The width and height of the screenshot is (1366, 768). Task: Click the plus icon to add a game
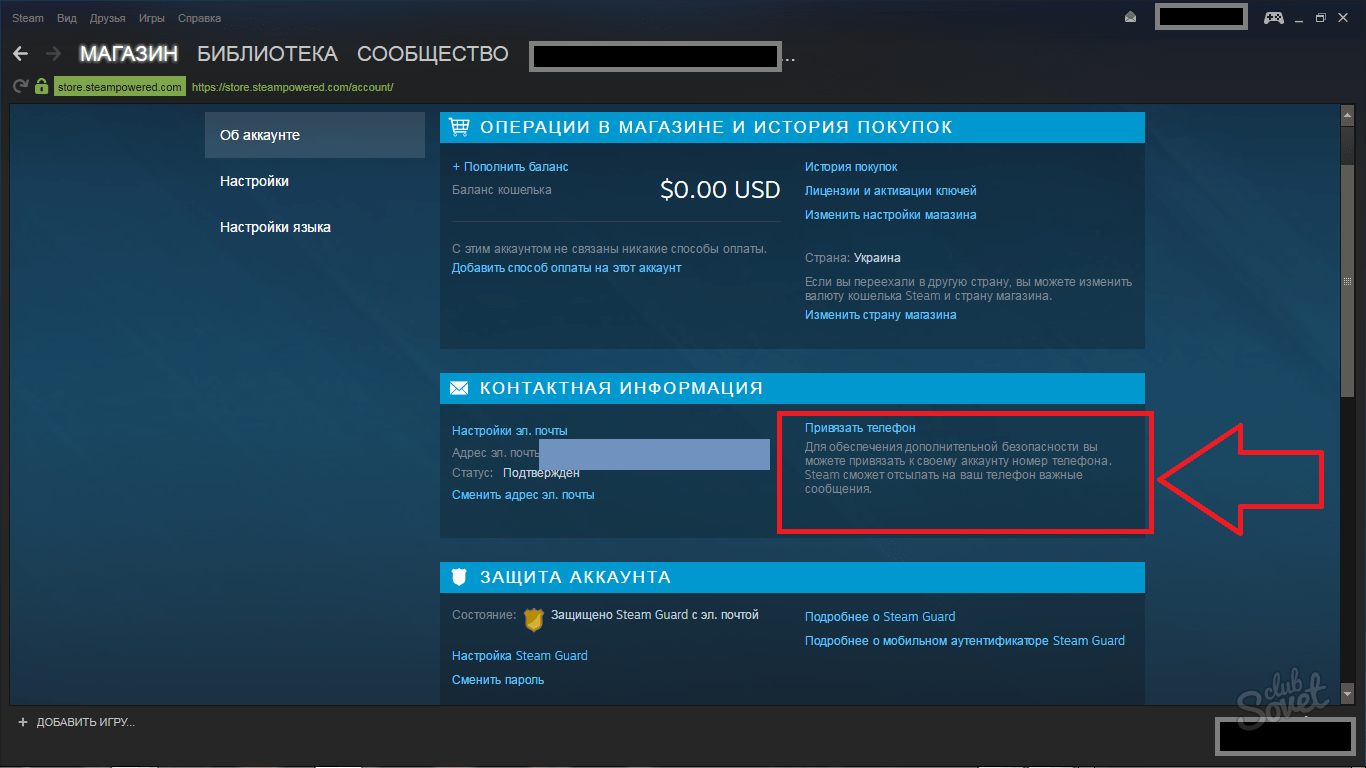pyautogui.click(x=23, y=722)
